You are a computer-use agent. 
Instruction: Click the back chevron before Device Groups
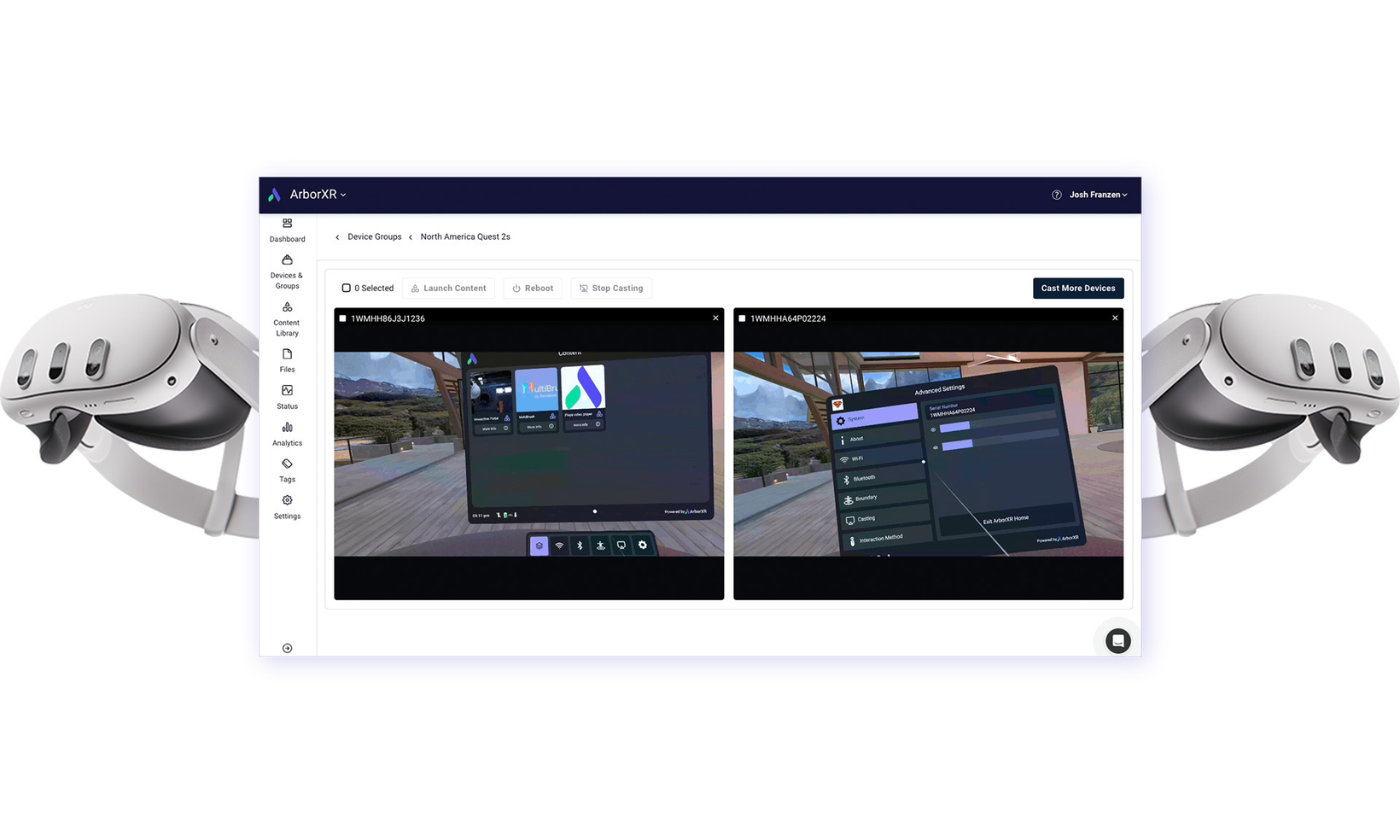[x=337, y=237]
